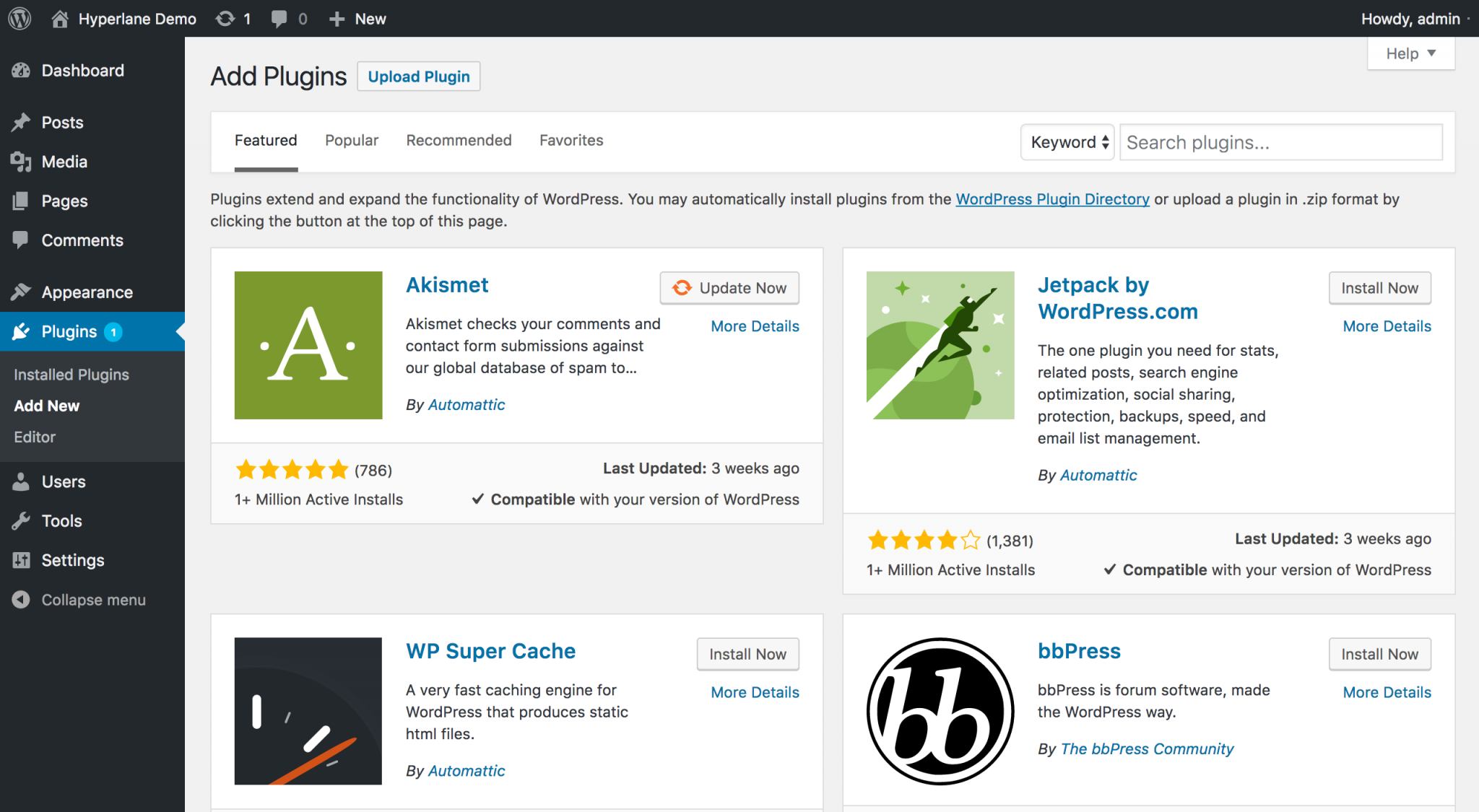
Task: Click the WordPress logo icon
Action: tap(22, 17)
